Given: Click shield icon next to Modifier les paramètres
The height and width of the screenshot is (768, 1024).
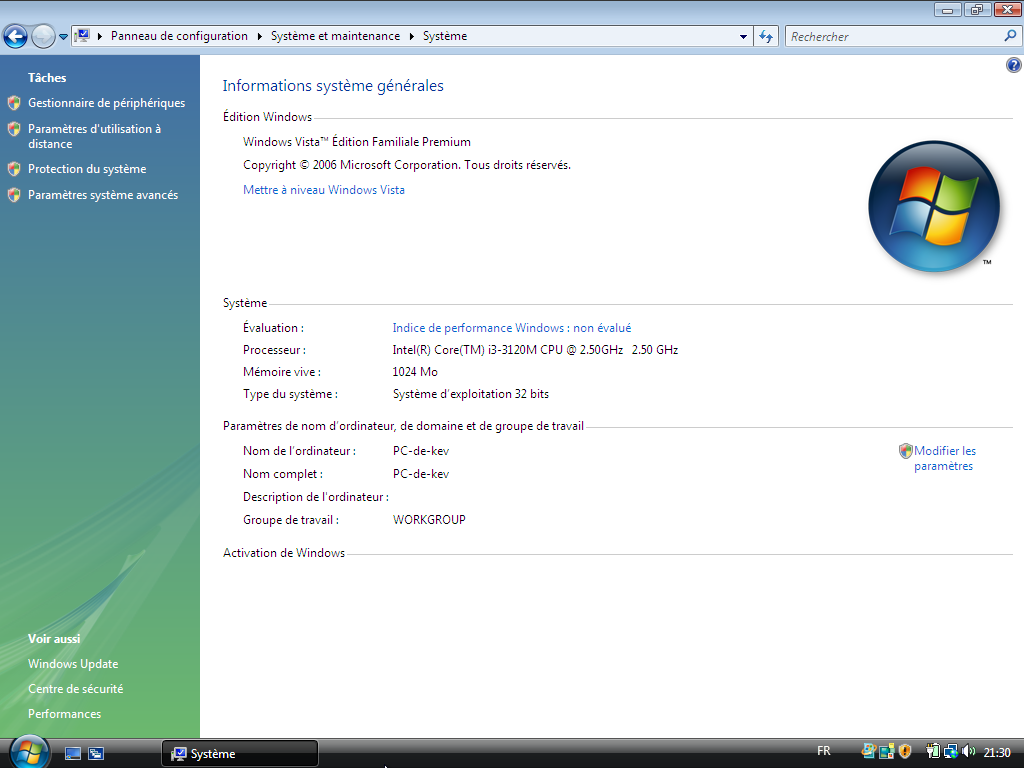Looking at the screenshot, I should [905, 451].
